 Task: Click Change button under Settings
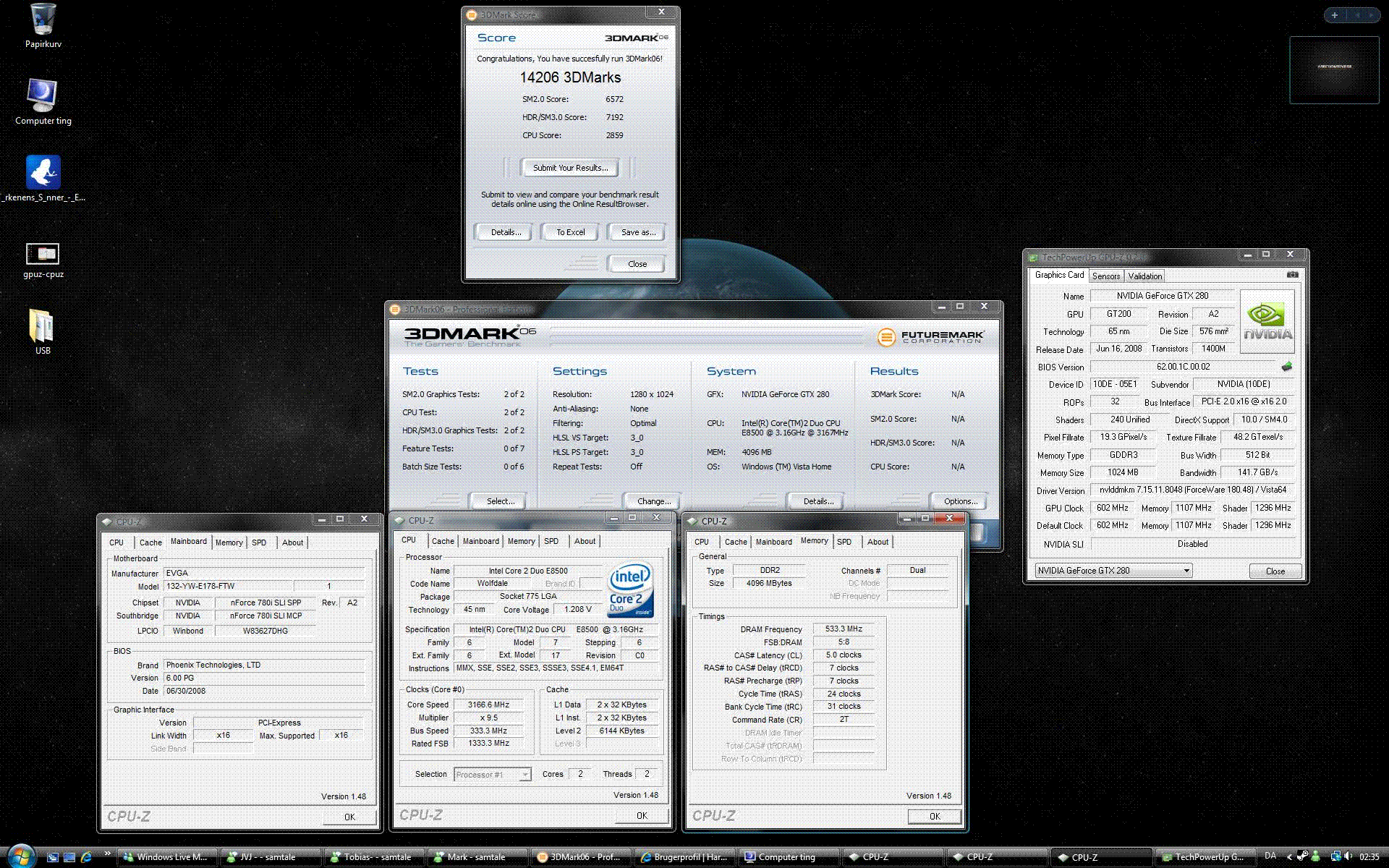tap(653, 501)
